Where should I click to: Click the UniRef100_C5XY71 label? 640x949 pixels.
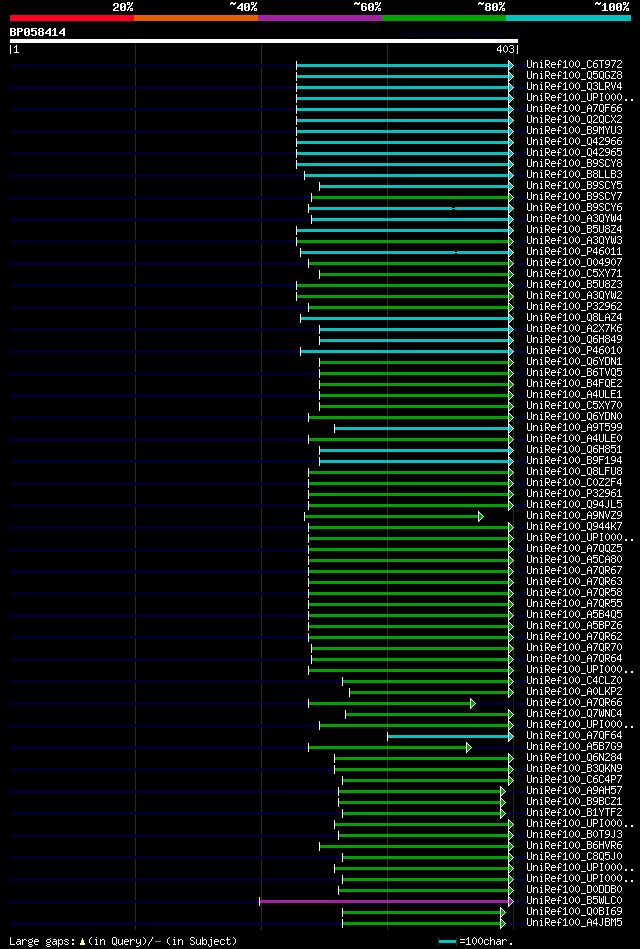(x=574, y=274)
